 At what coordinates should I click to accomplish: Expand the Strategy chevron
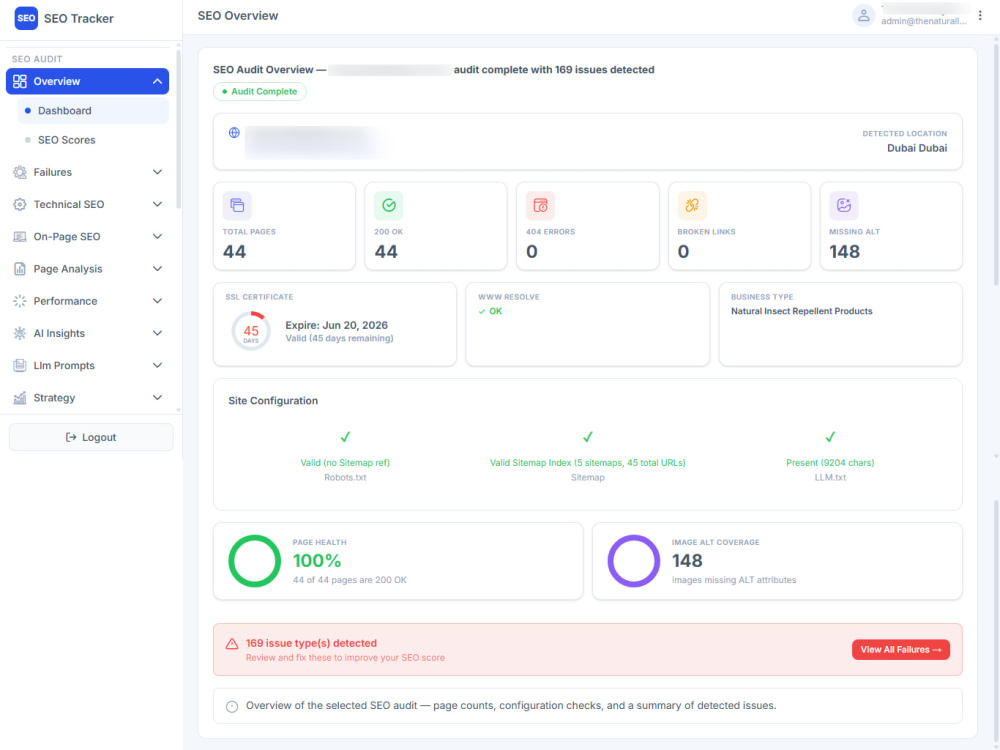[x=158, y=398]
